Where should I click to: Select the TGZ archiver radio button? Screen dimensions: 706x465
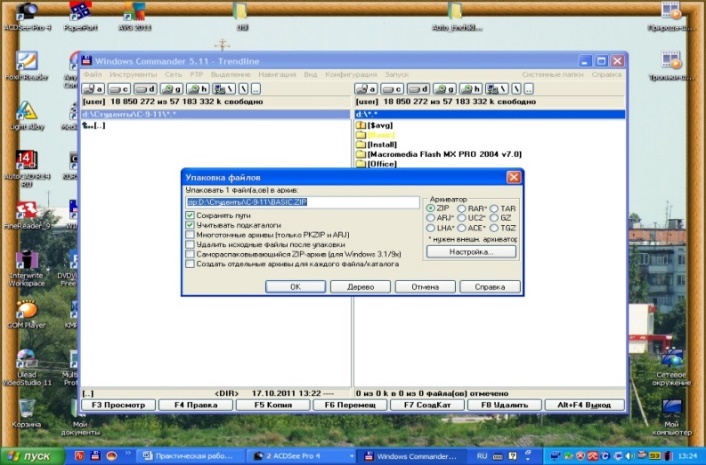click(494, 228)
